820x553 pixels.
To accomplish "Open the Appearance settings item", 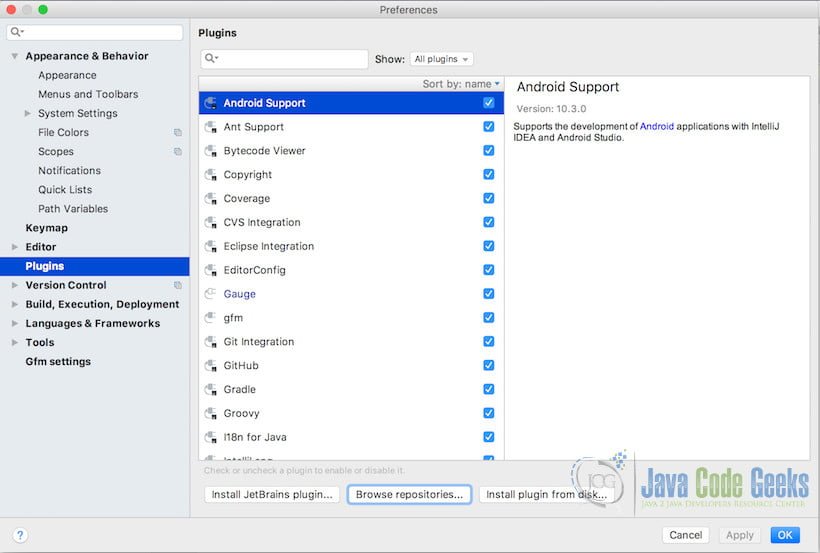I will tap(67, 75).
